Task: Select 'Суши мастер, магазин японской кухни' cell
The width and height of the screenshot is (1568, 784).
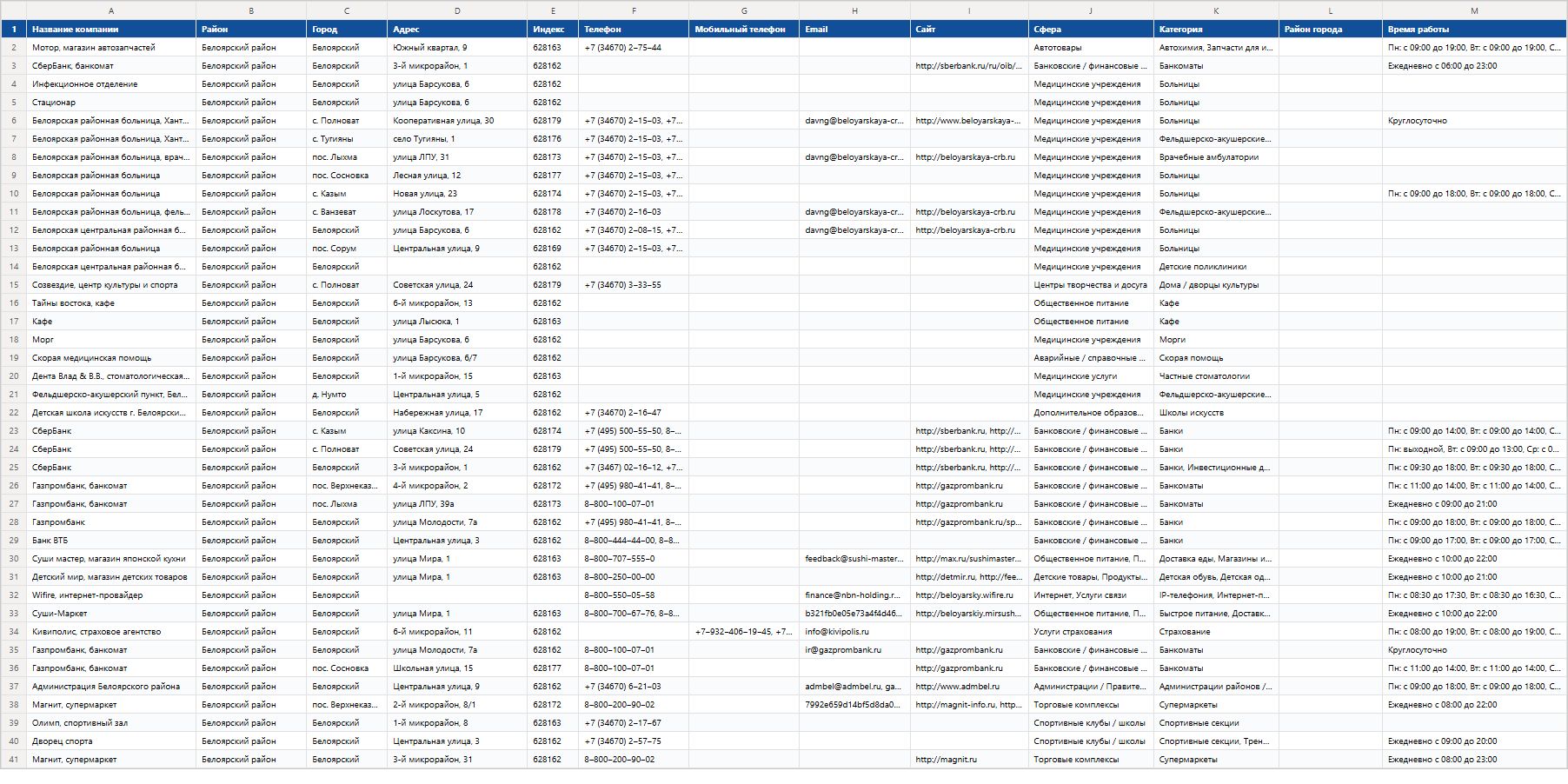Action: (111, 559)
